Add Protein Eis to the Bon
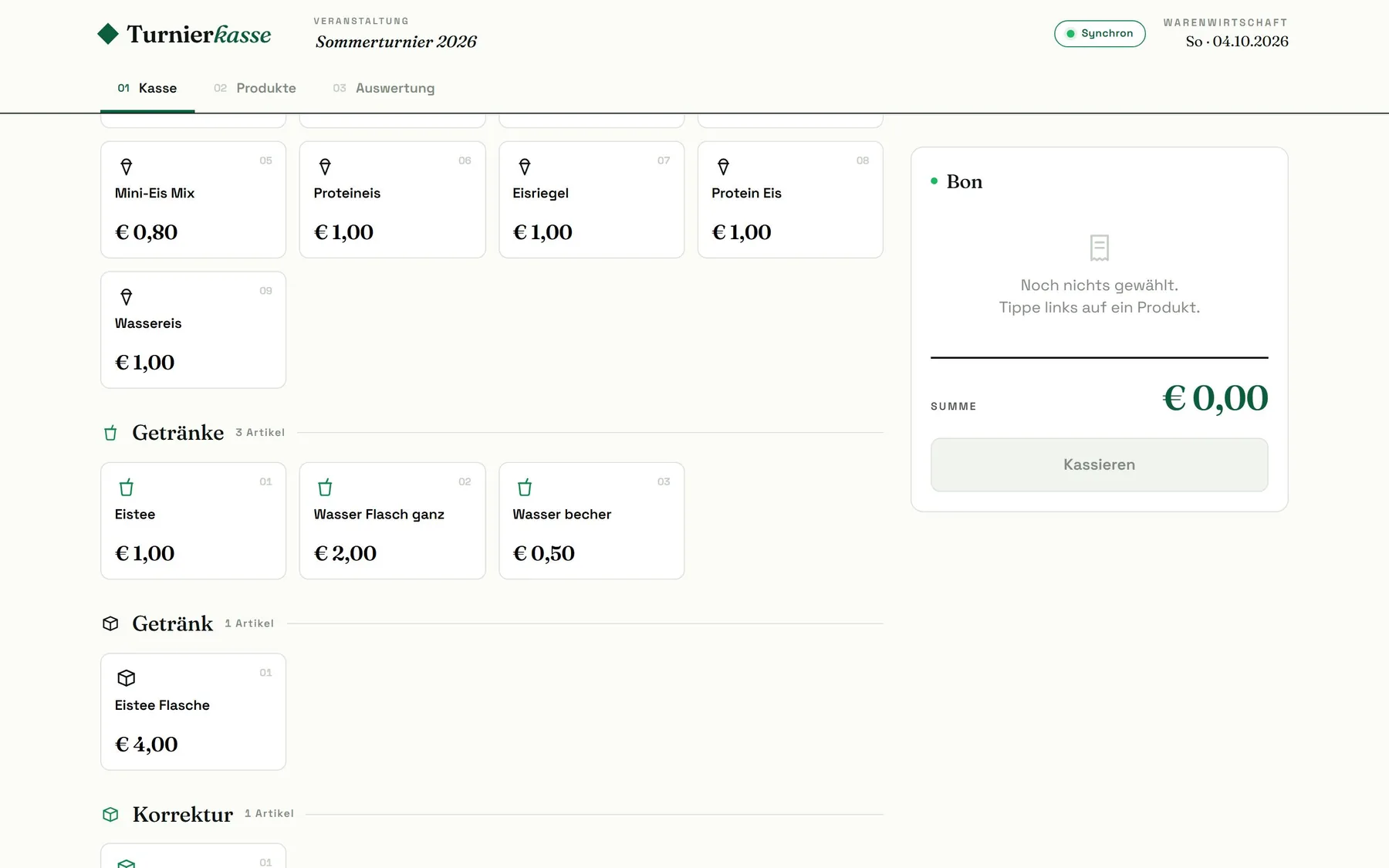 pos(790,200)
